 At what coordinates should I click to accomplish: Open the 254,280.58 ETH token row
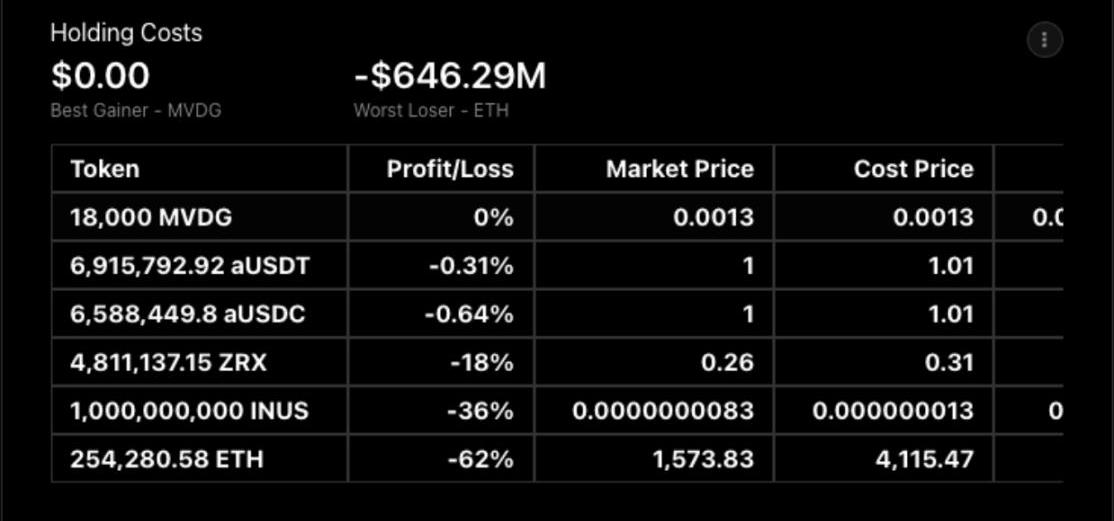(557, 458)
